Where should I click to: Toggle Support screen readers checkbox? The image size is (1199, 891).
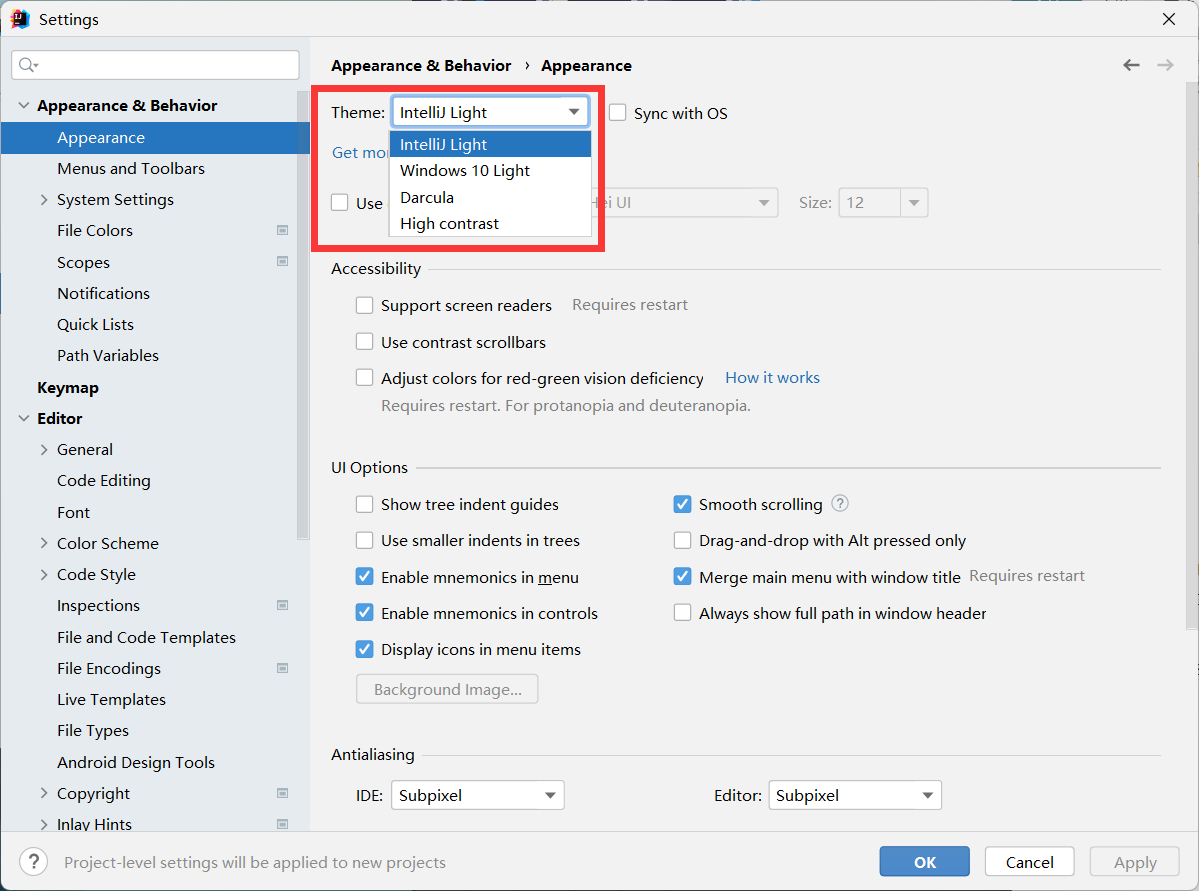pyautogui.click(x=365, y=306)
